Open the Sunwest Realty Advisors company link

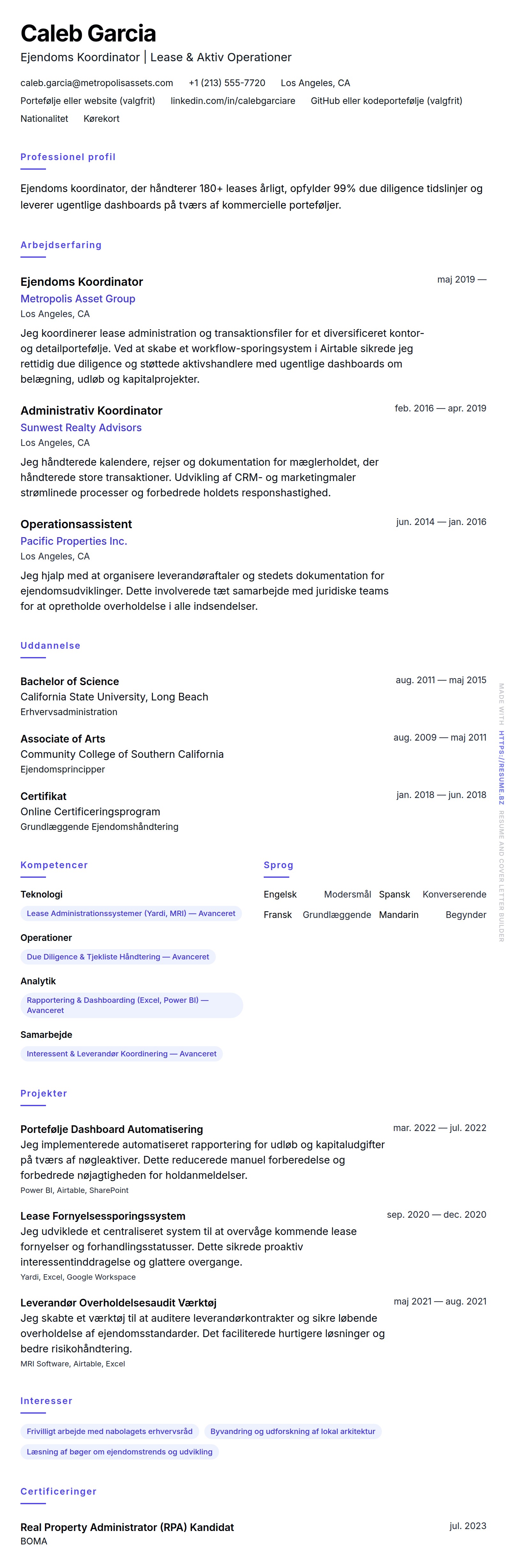click(x=80, y=427)
